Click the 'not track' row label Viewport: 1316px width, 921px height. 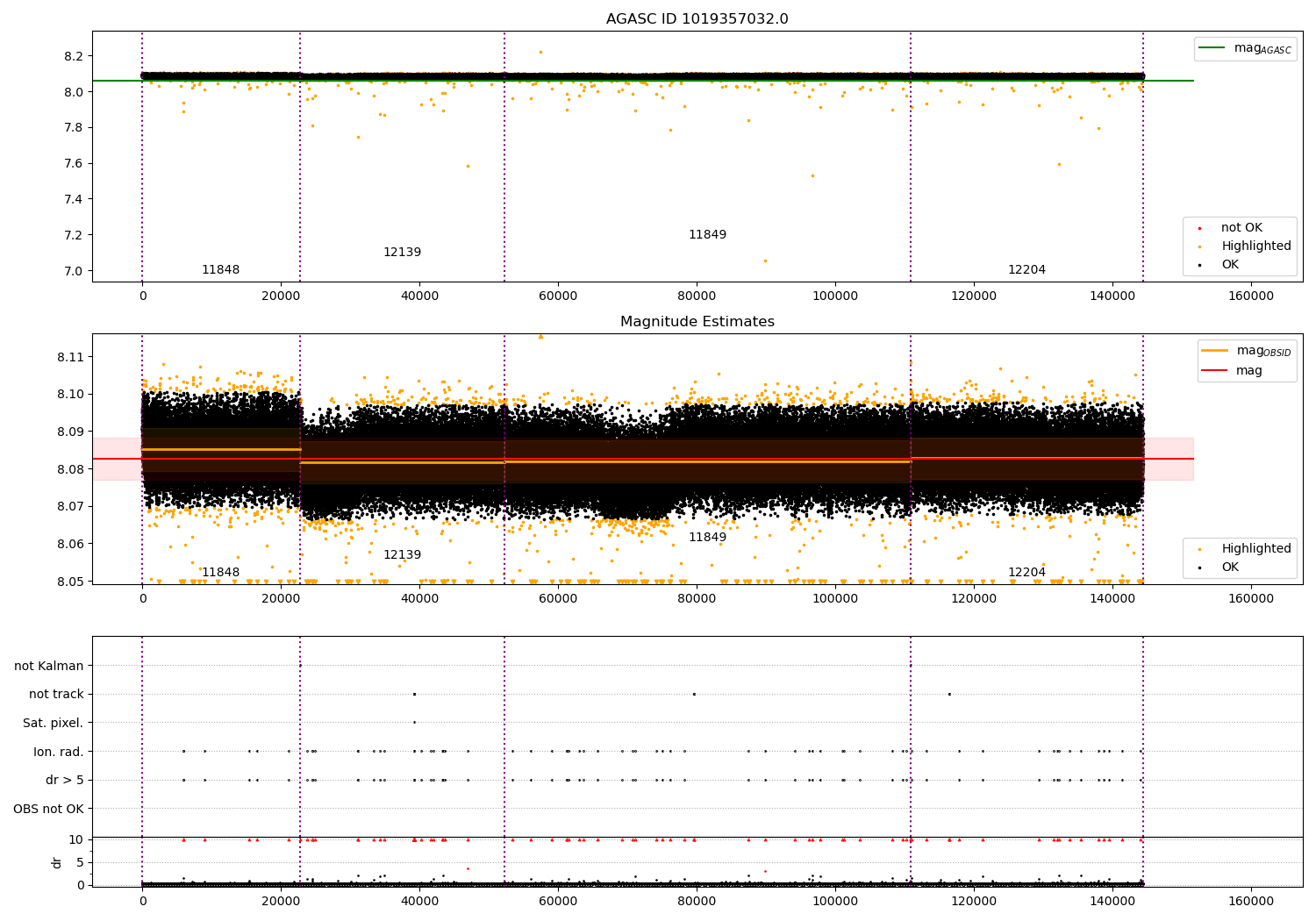[x=56, y=695]
